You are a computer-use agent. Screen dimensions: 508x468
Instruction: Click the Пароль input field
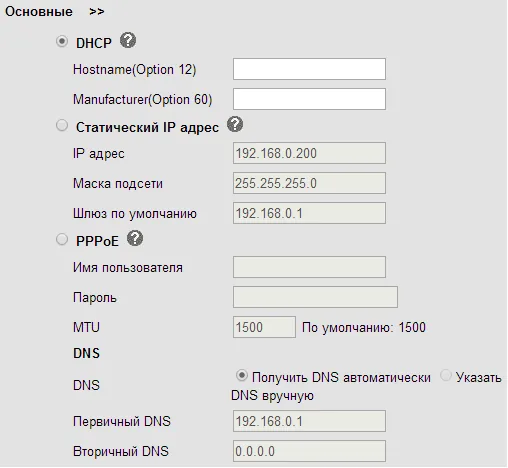(315, 297)
